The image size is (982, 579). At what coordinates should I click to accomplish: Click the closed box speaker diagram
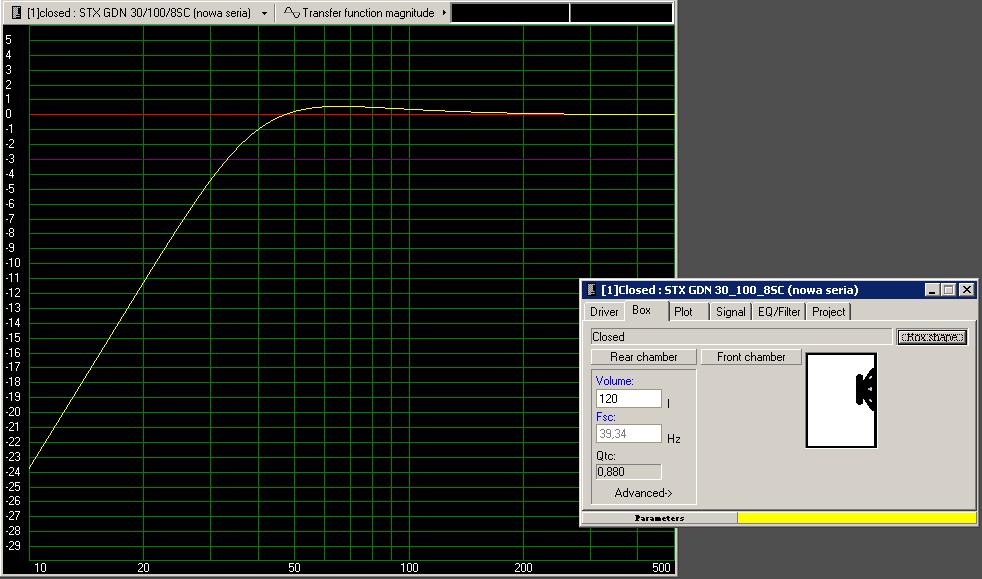841,400
